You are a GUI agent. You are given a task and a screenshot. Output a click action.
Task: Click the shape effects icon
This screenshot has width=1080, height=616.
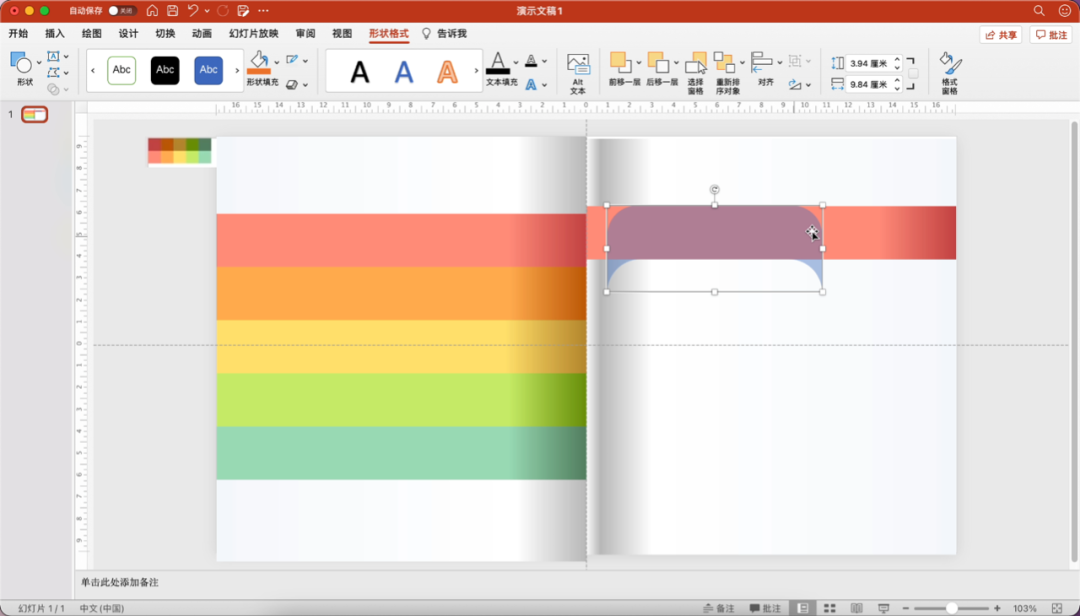click(x=292, y=84)
